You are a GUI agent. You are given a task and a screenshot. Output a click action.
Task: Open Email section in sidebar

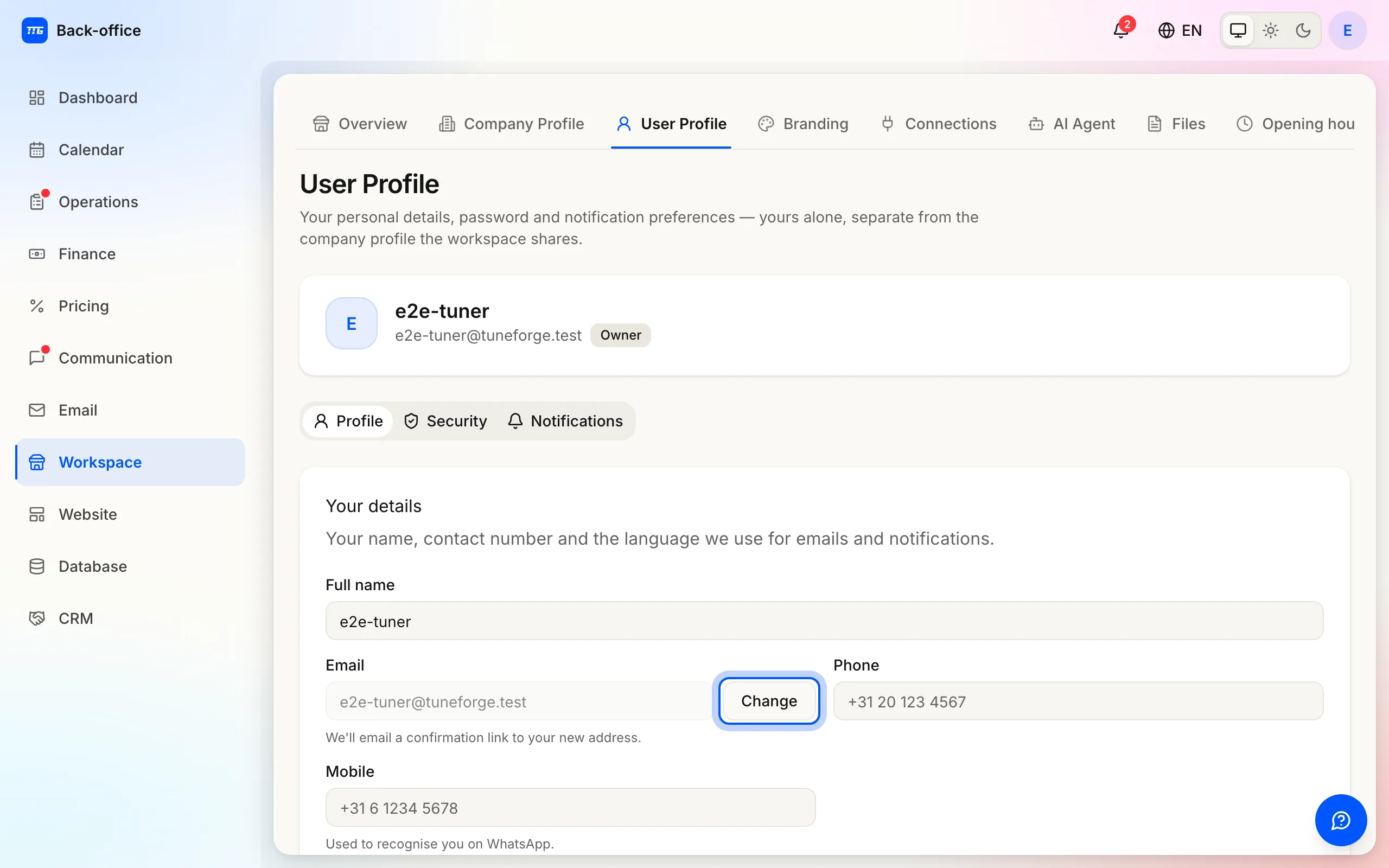(x=130, y=410)
